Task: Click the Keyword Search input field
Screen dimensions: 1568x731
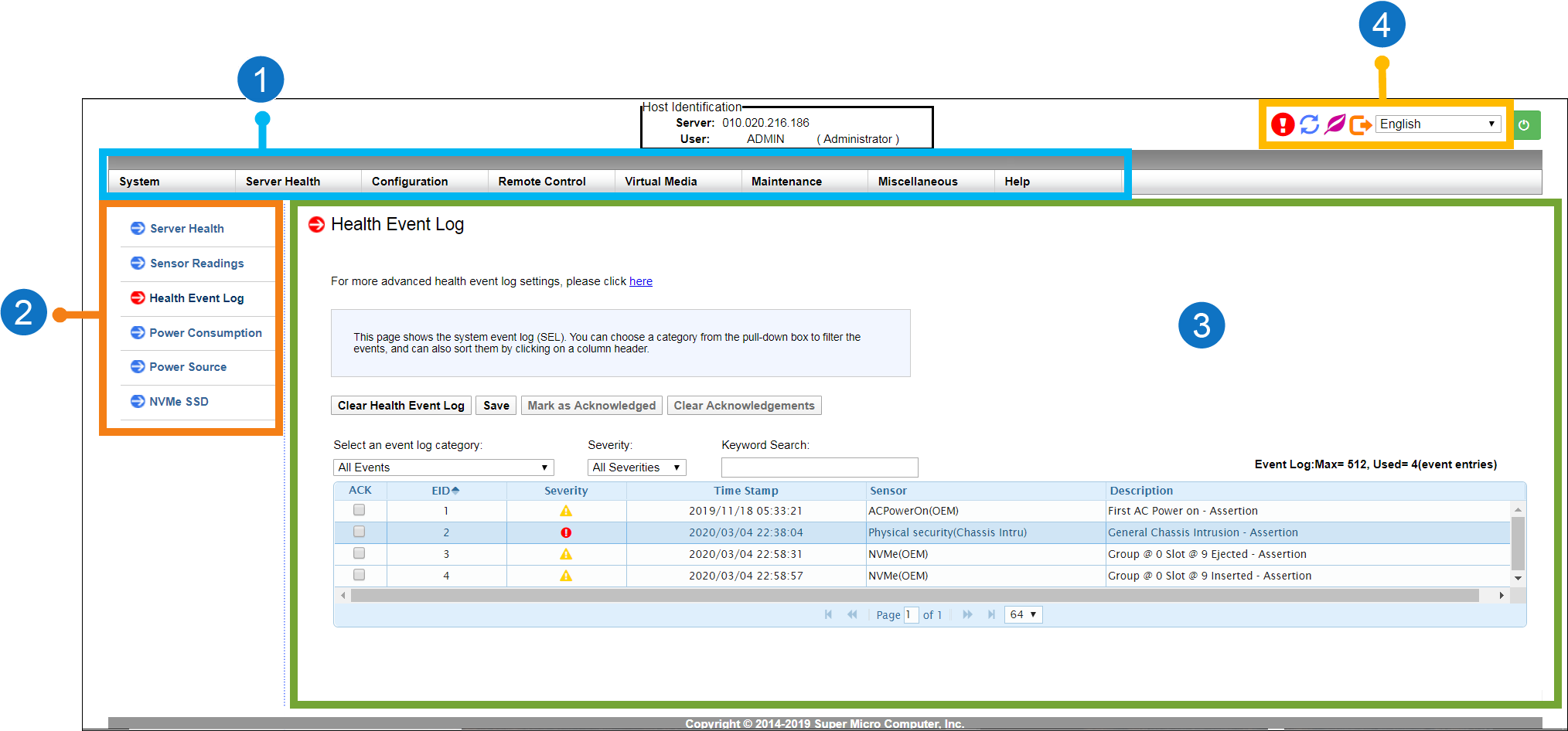Action: click(819, 467)
